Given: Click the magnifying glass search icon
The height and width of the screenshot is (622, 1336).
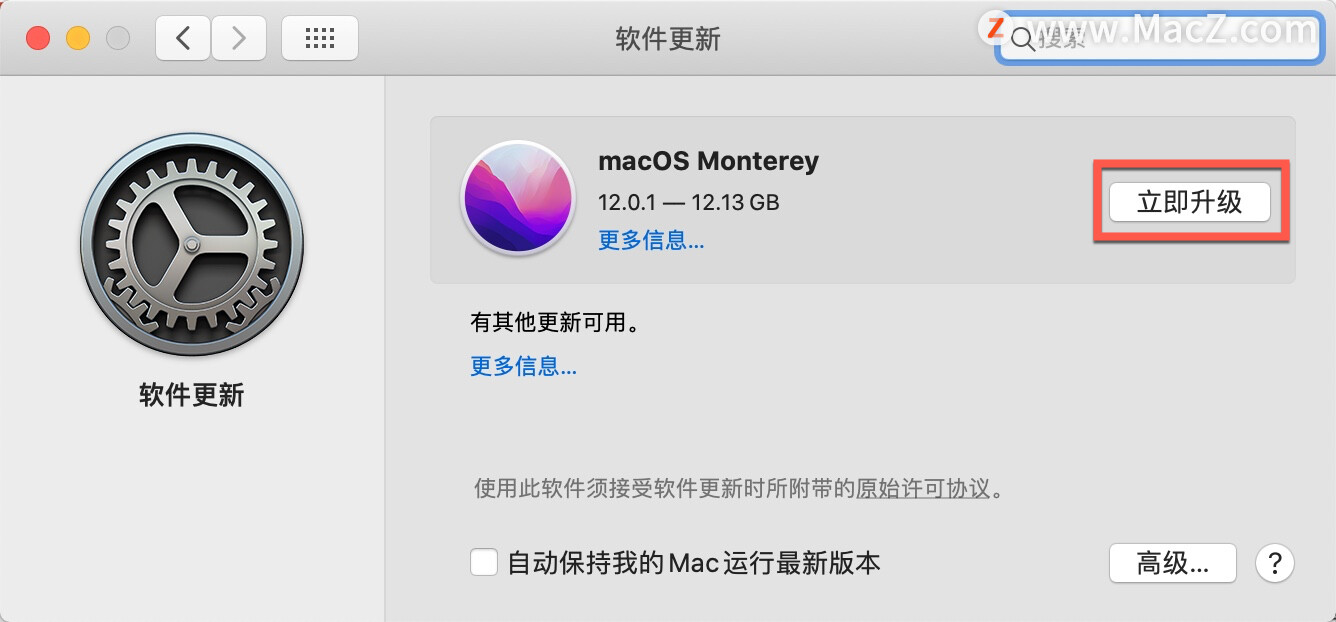Looking at the screenshot, I should 1022,40.
